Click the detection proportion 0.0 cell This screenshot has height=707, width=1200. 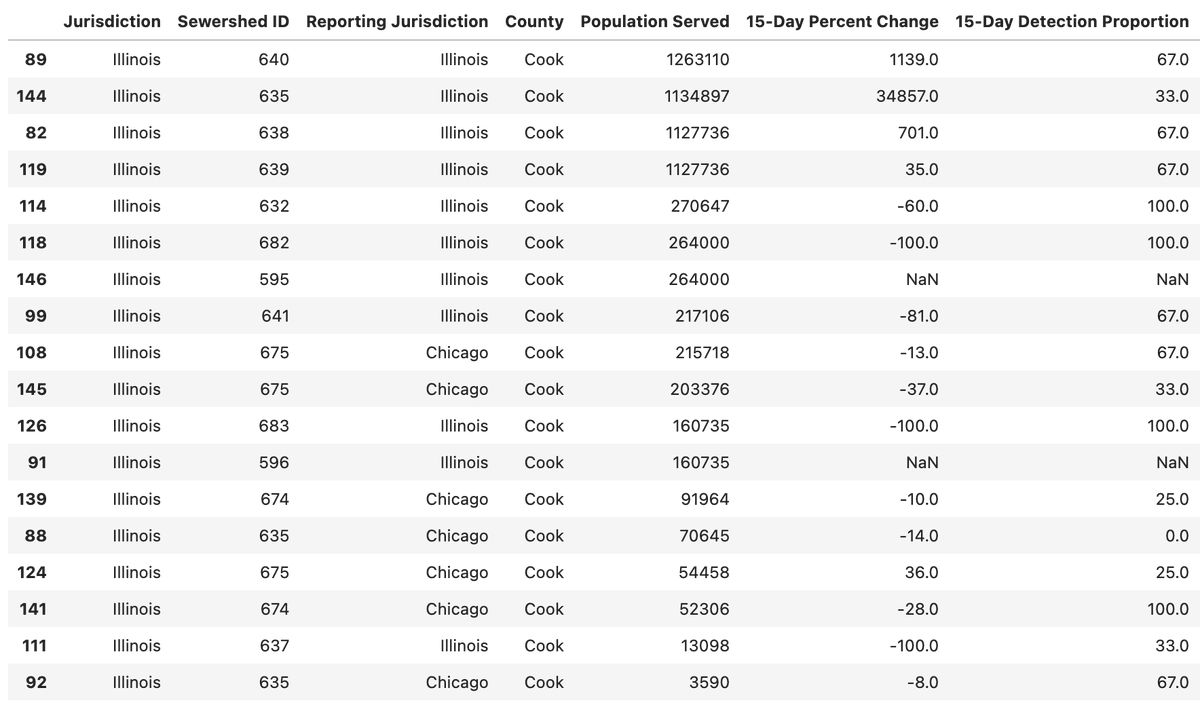[x=1177, y=535]
